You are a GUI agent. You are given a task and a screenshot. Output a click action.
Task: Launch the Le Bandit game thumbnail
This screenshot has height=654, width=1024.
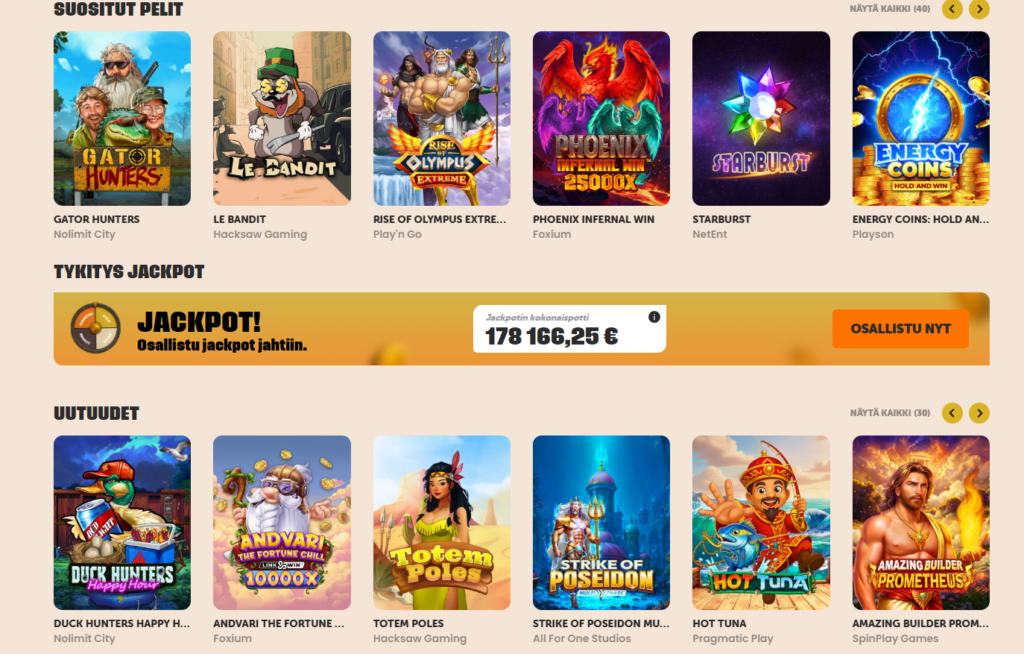click(x=282, y=118)
